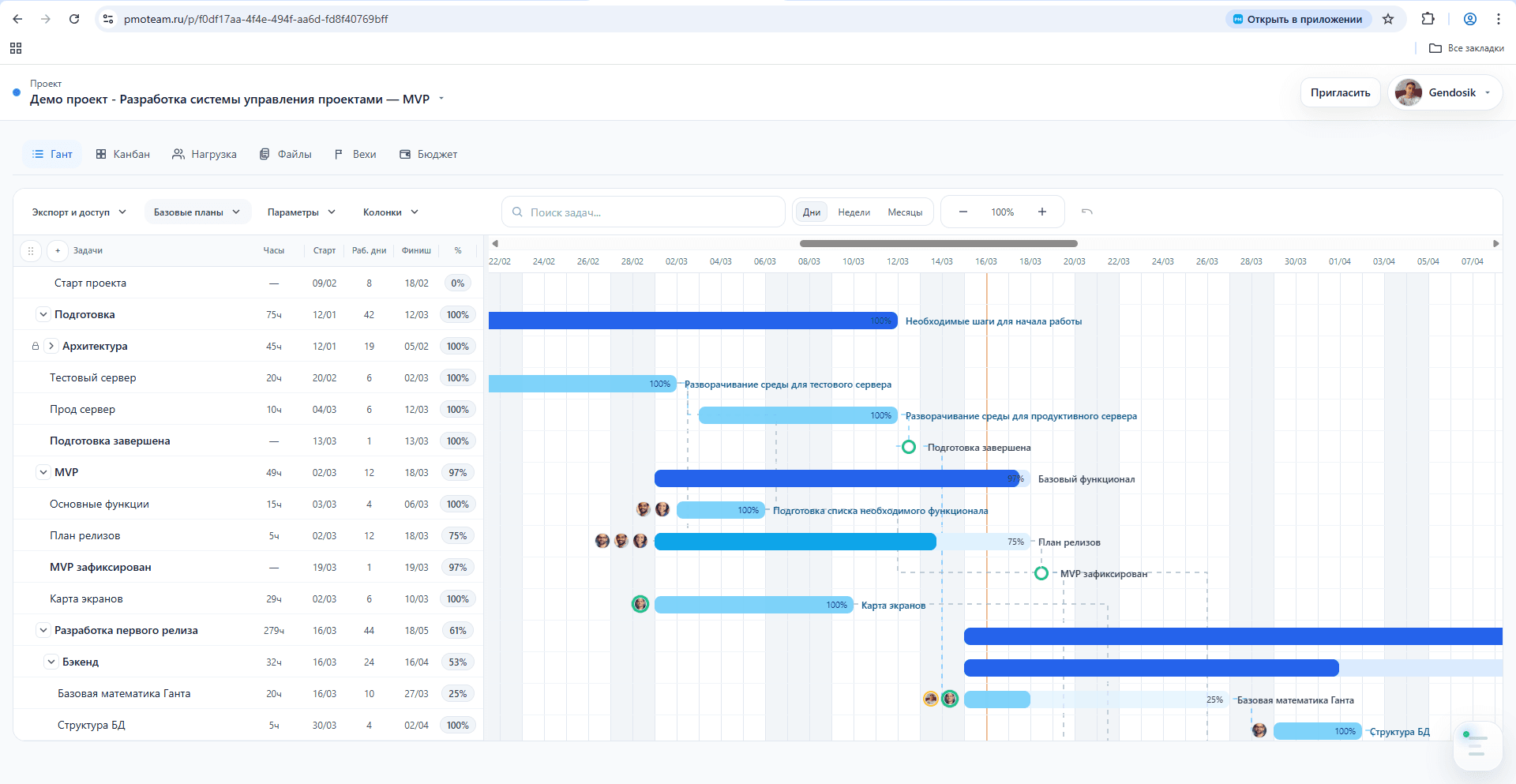This screenshot has width=1516, height=784.
Task: Click the plus icon to add task
Action: [57, 251]
